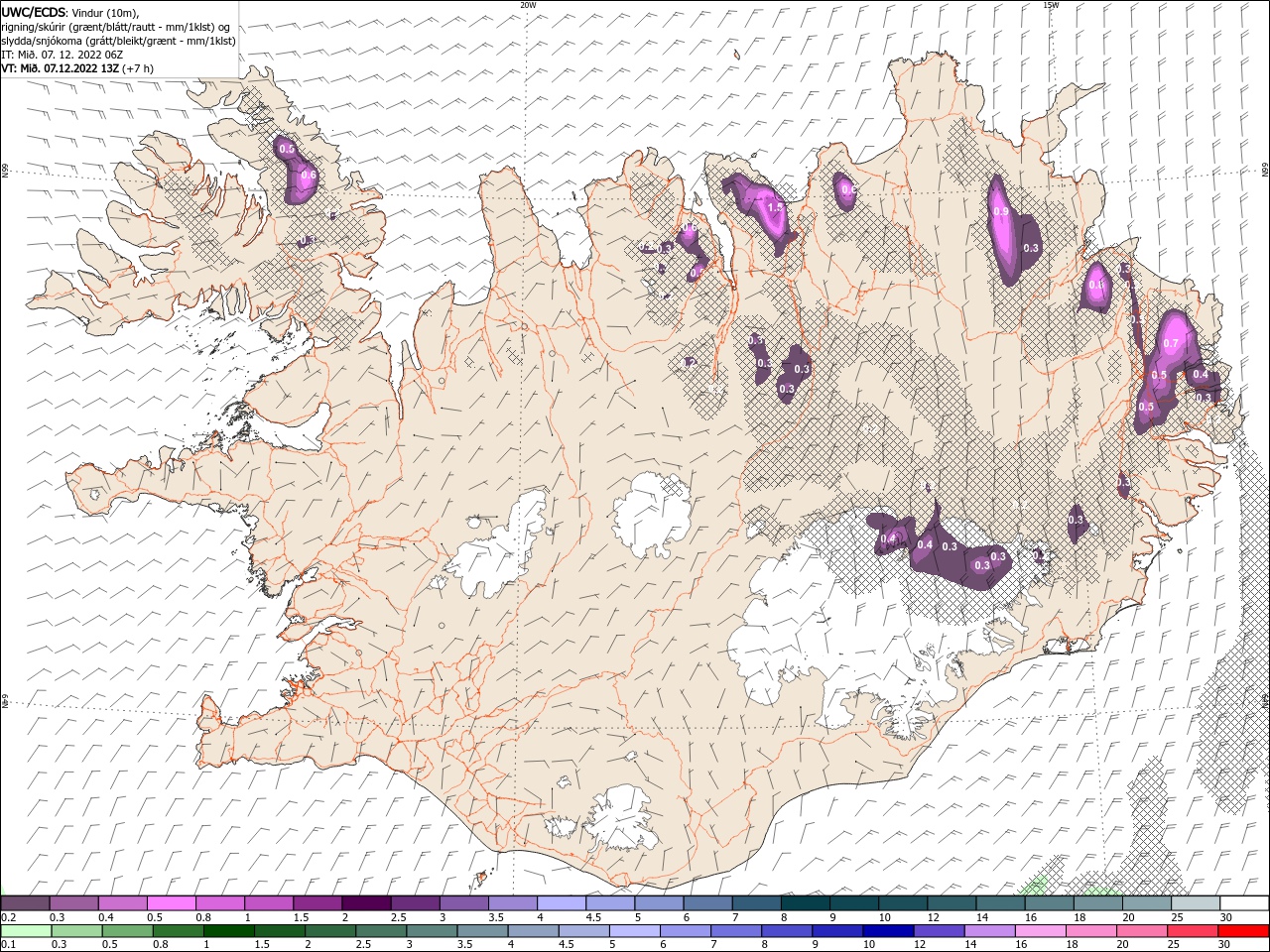Click the dark teal 8 snow-scale swatch
This screenshot has width=1270, height=952.
tap(806, 903)
